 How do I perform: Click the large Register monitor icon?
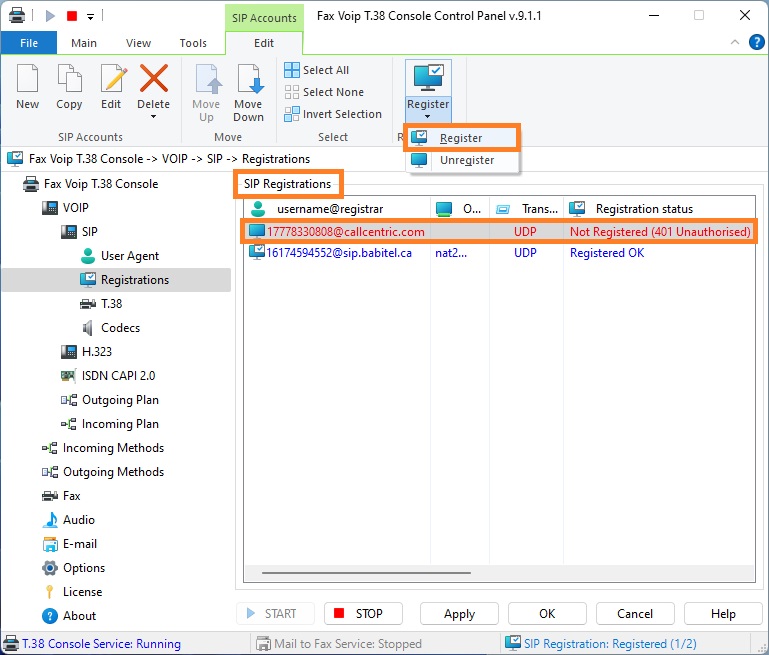428,77
